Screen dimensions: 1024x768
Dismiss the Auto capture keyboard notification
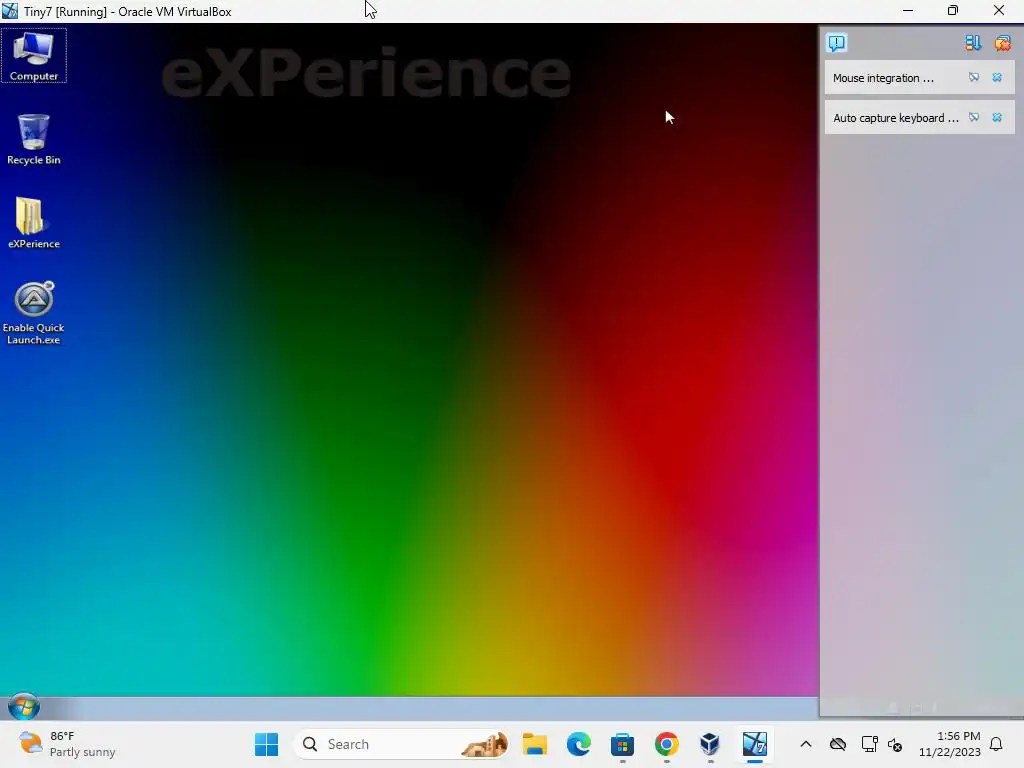pos(997,118)
